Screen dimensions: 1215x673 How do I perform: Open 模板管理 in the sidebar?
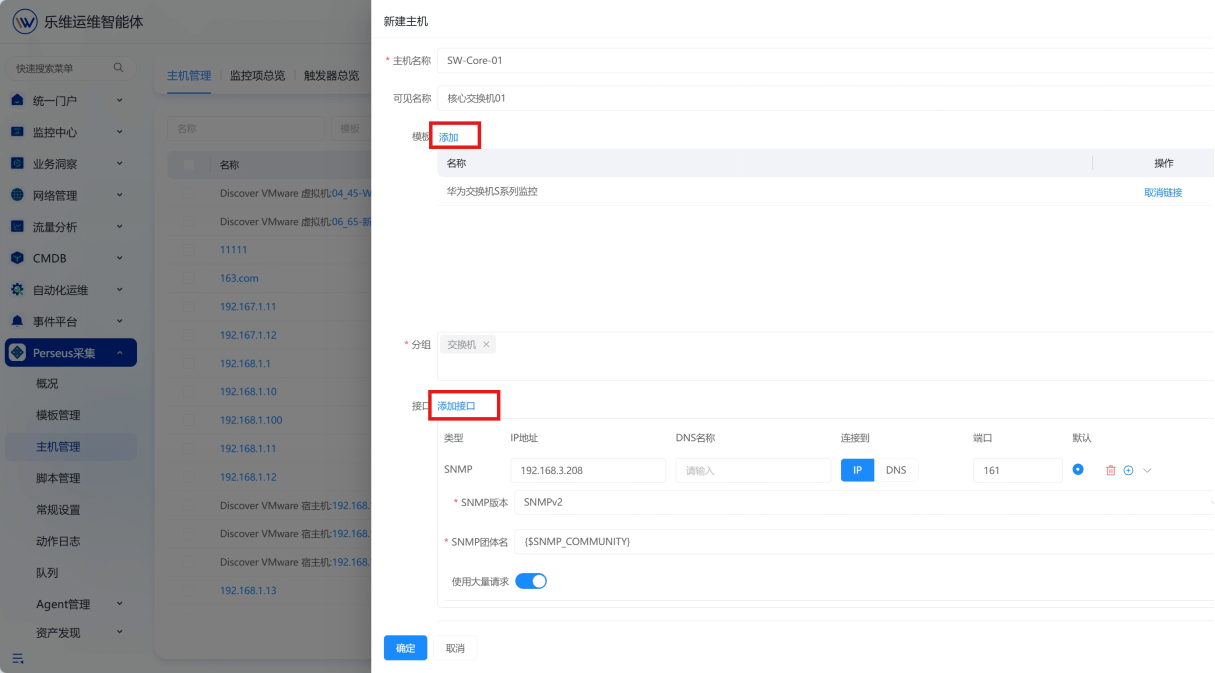point(58,415)
